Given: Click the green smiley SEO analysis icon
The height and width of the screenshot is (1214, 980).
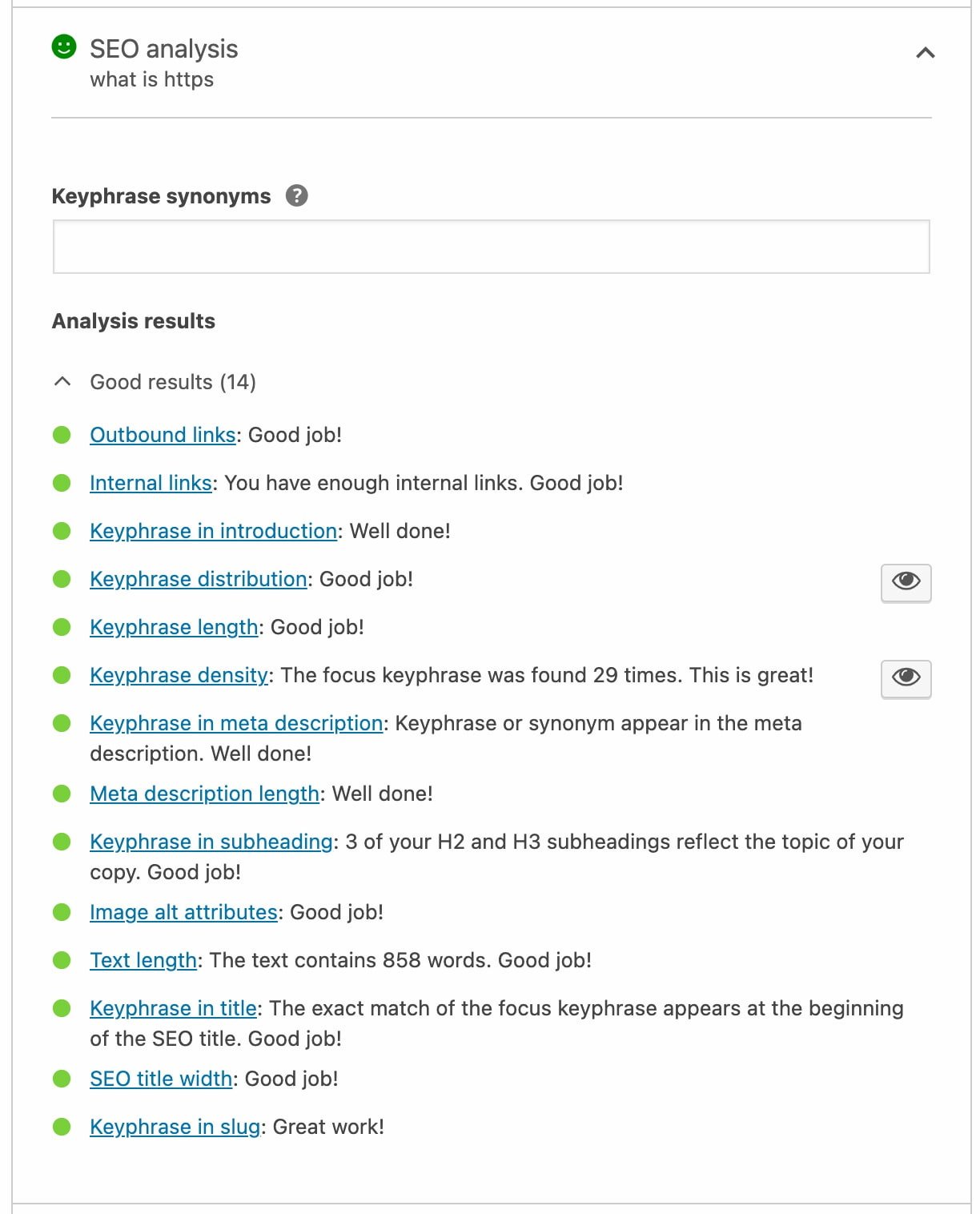Looking at the screenshot, I should pos(65,49).
